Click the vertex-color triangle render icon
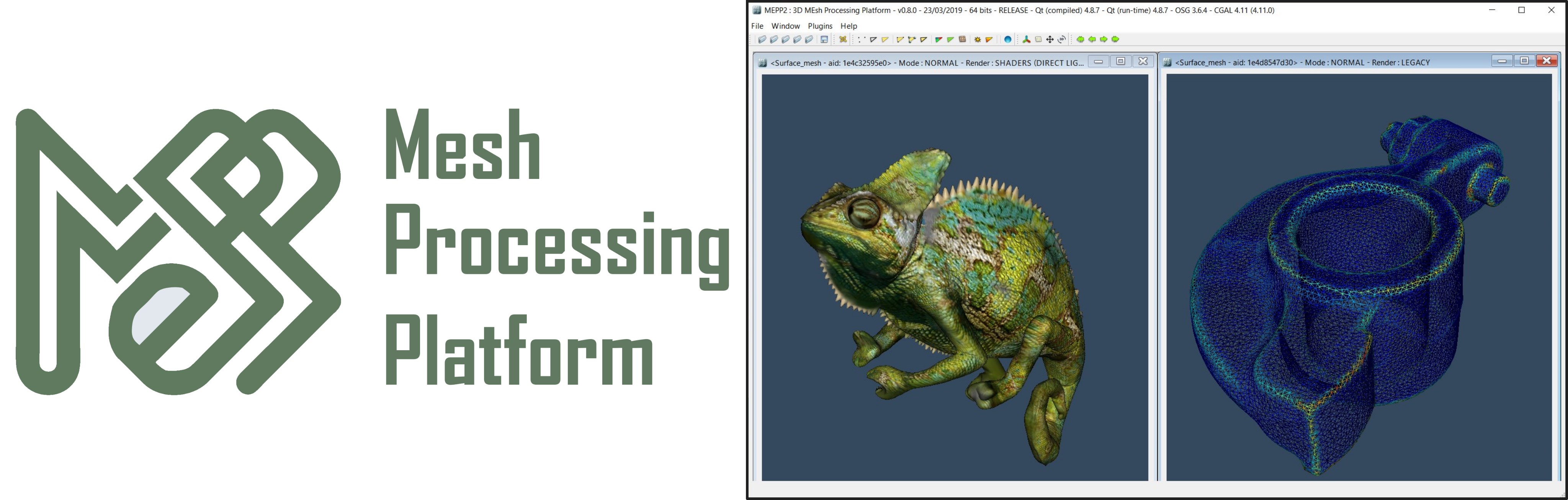Screen dimensions: 1568x500 tap(939, 39)
